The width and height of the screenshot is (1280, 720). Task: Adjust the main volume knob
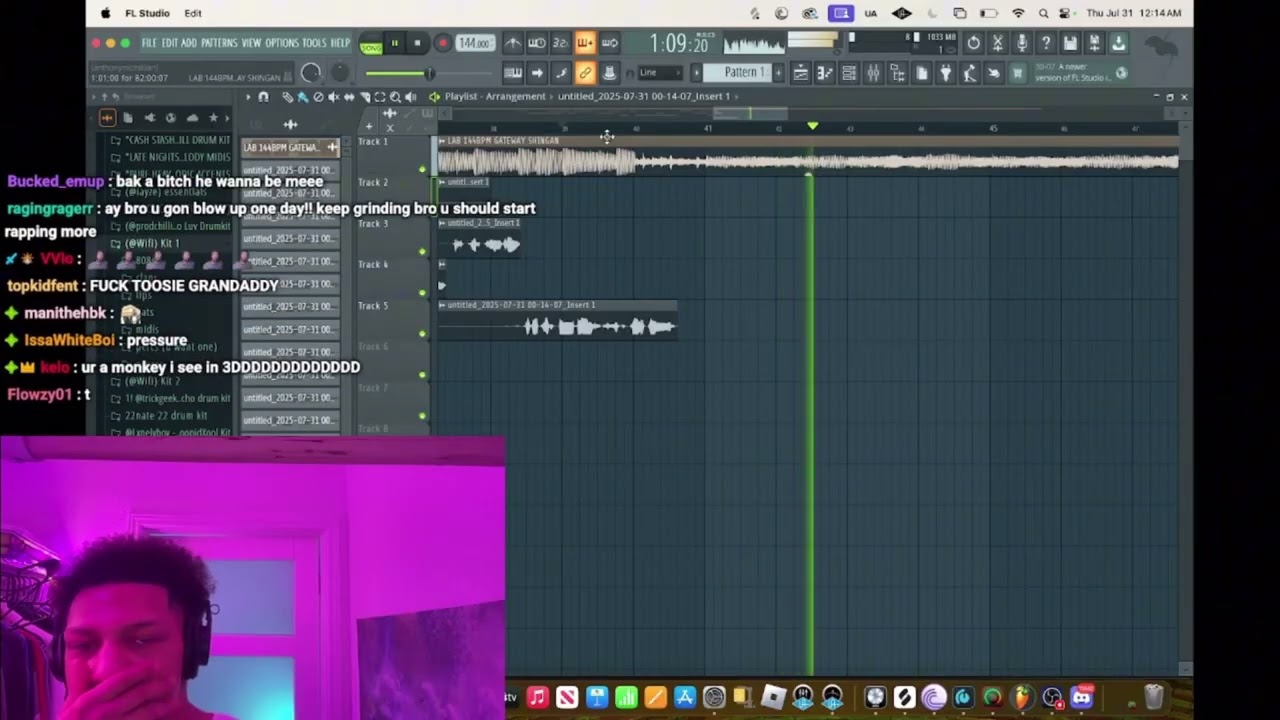click(x=311, y=72)
